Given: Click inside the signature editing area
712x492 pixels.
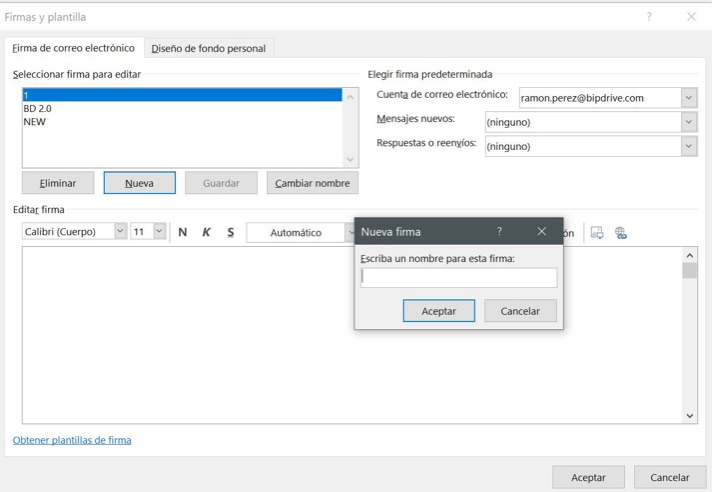Looking at the screenshot, I should (352, 335).
